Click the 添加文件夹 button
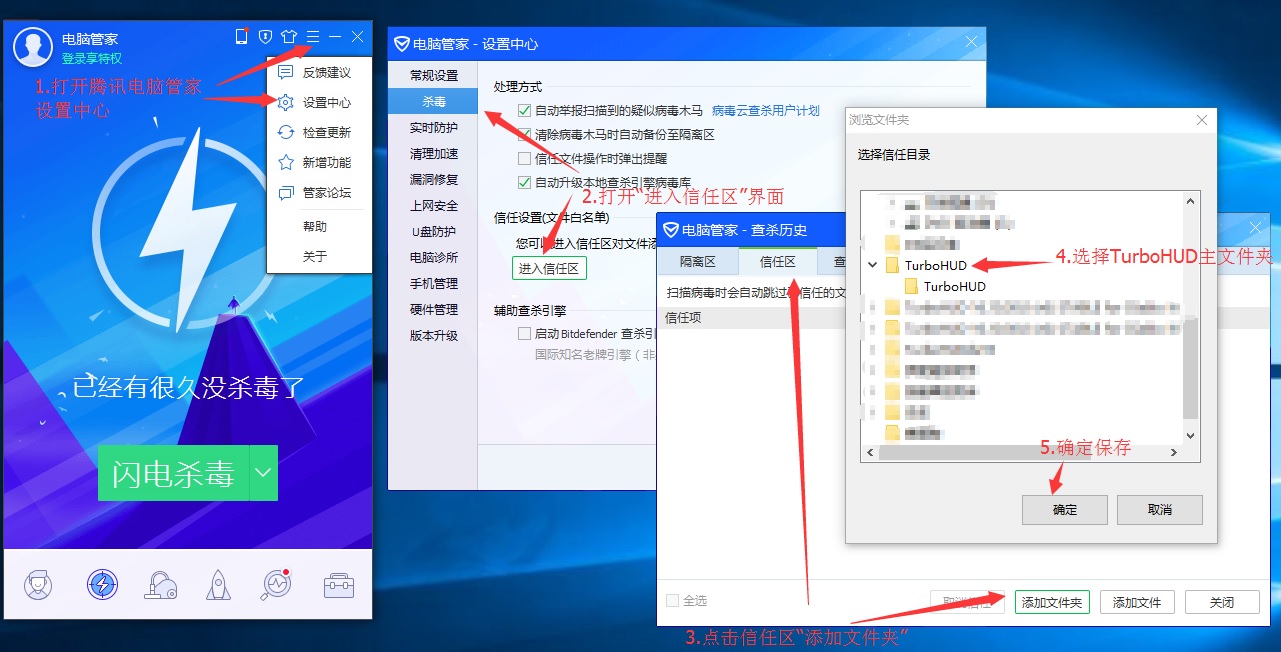This screenshot has width=1281, height=652. (1052, 602)
